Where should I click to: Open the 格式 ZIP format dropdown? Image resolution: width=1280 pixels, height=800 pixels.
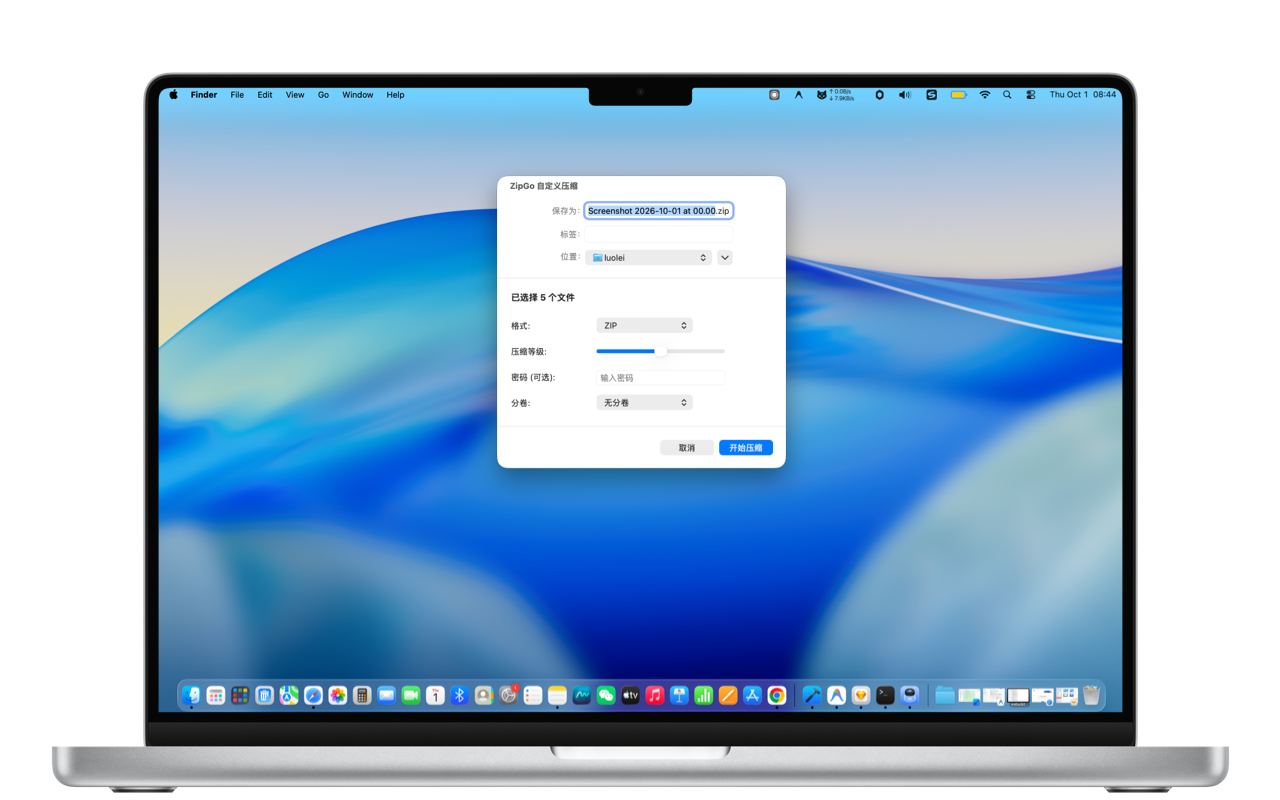click(644, 326)
